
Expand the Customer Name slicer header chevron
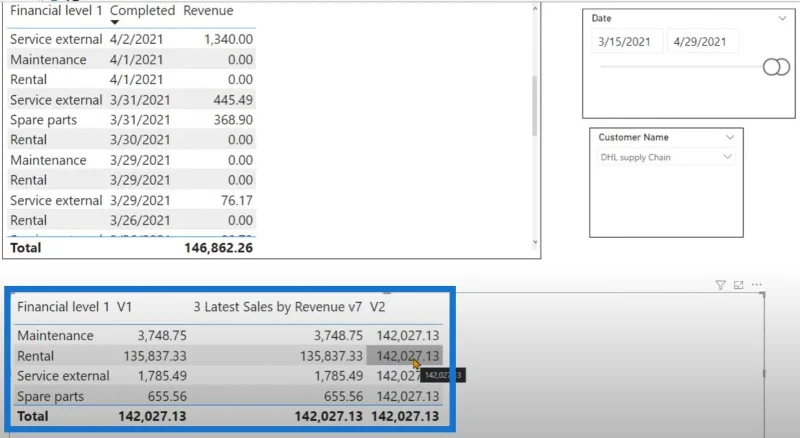click(730, 137)
